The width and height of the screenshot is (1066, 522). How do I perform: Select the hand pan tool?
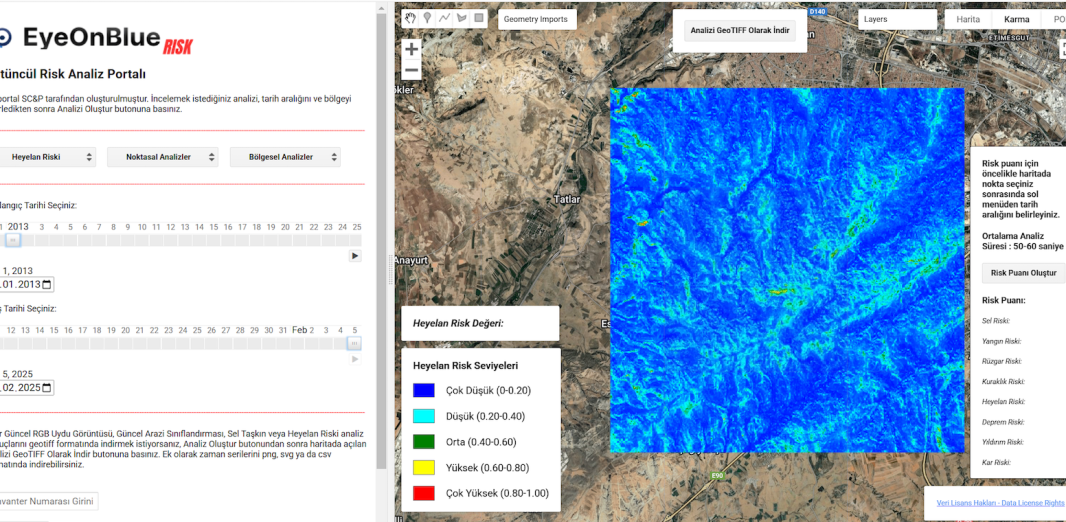pyautogui.click(x=410, y=18)
